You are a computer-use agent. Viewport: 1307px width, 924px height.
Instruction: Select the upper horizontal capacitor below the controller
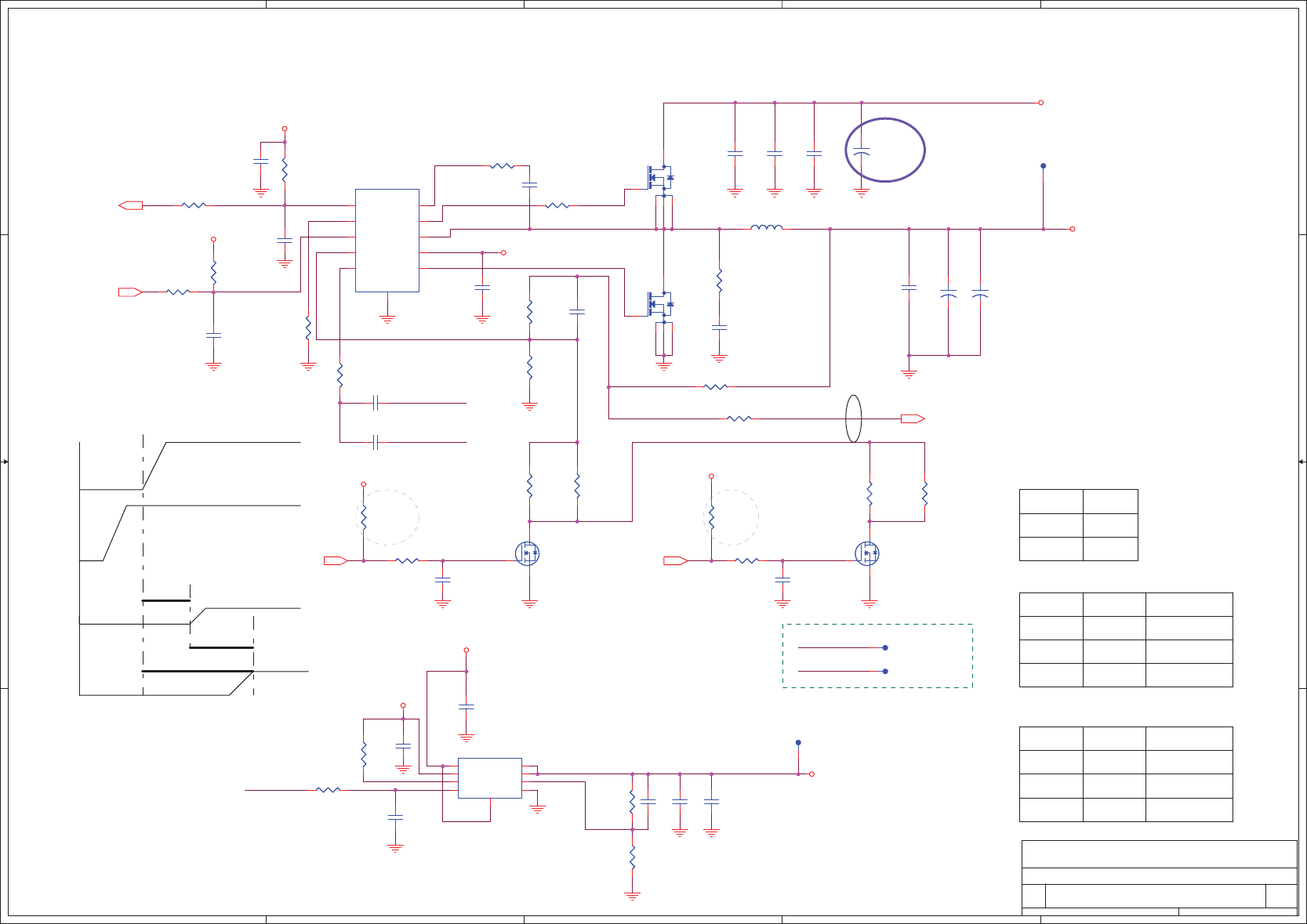(x=376, y=403)
